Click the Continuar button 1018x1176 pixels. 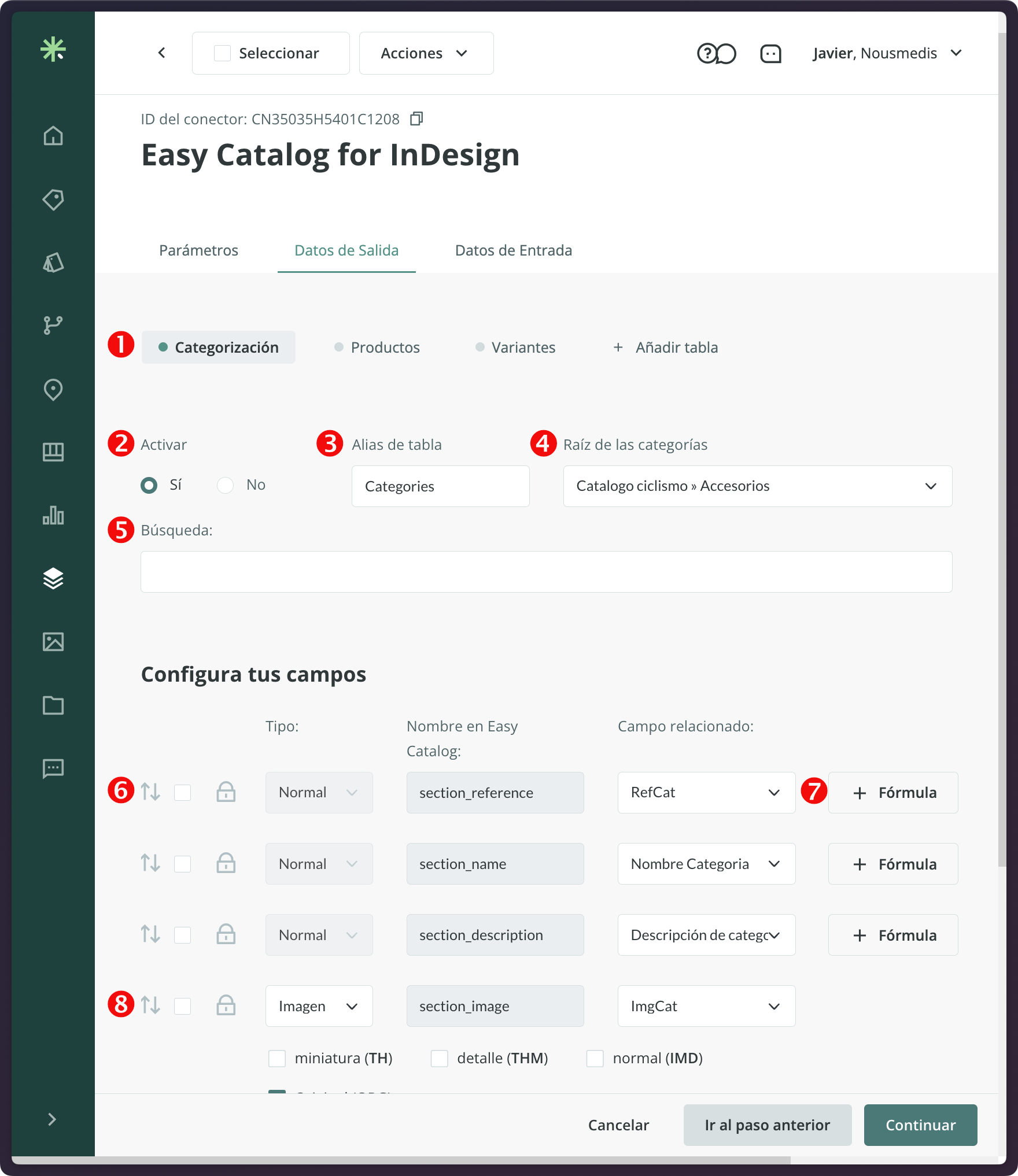[x=920, y=1125]
